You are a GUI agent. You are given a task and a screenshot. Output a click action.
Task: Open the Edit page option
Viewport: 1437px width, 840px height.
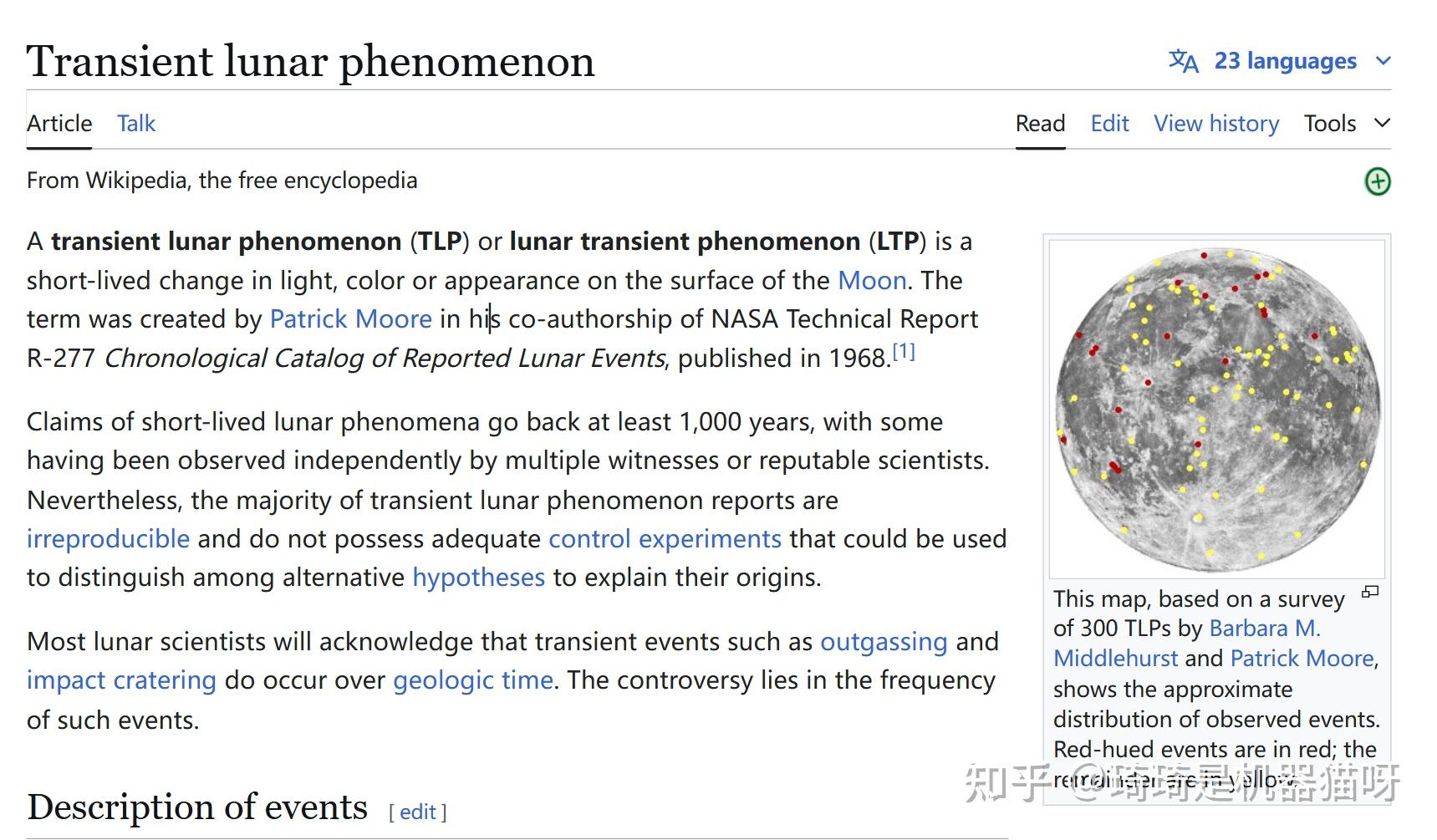point(1108,123)
